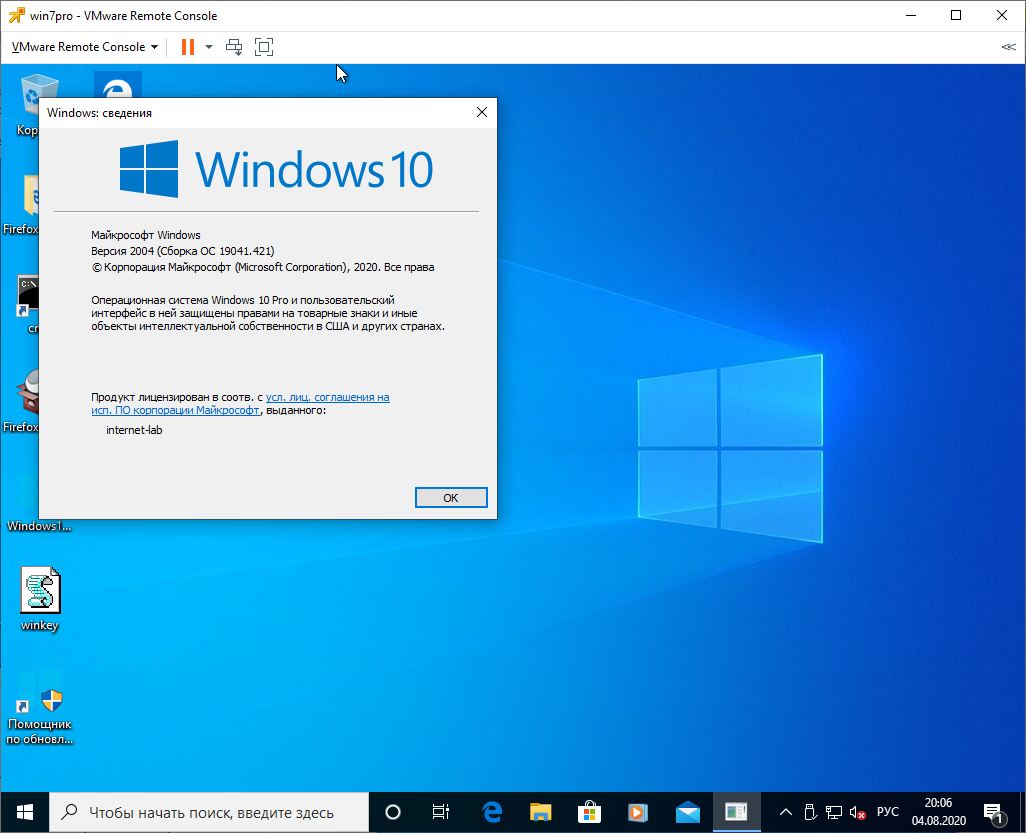The image size is (1026, 833).
Task: Open Task View from the taskbar
Action: pyautogui.click(x=441, y=812)
